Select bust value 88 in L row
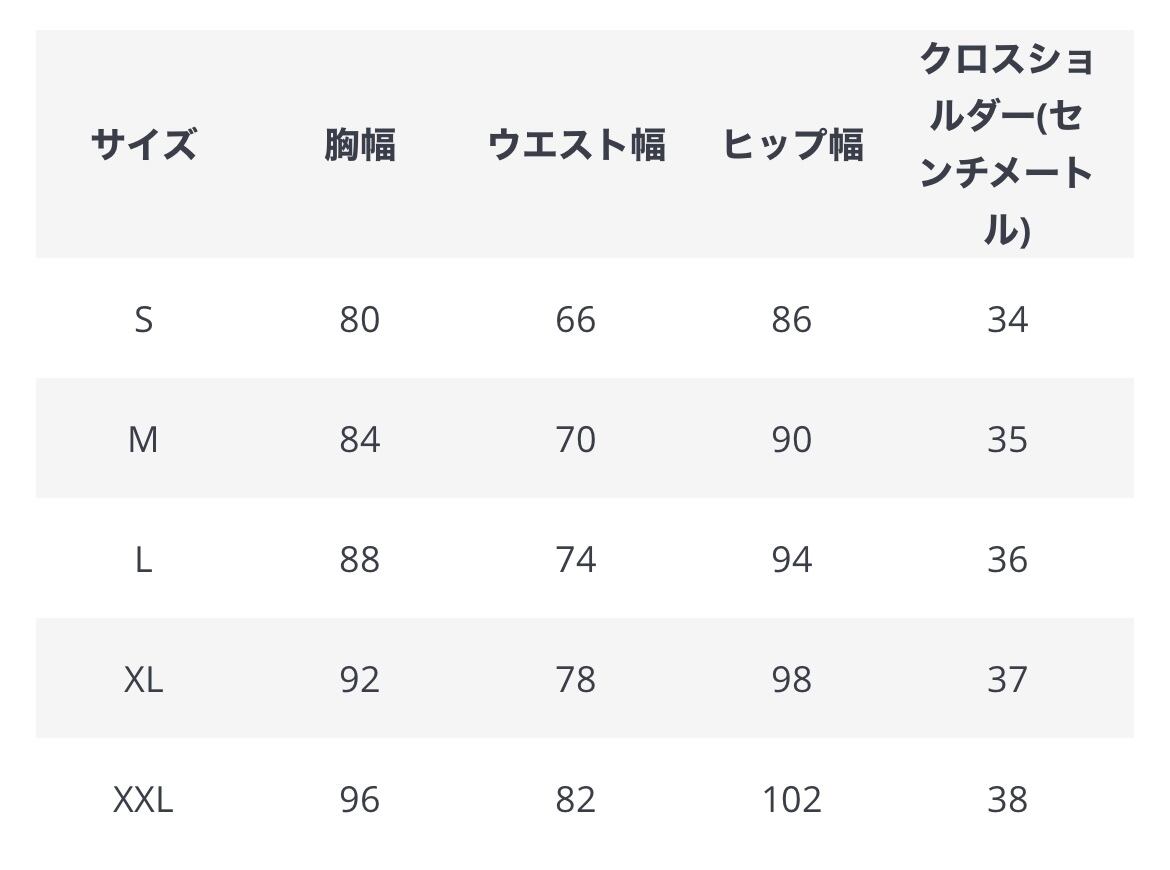 click(x=360, y=560)
